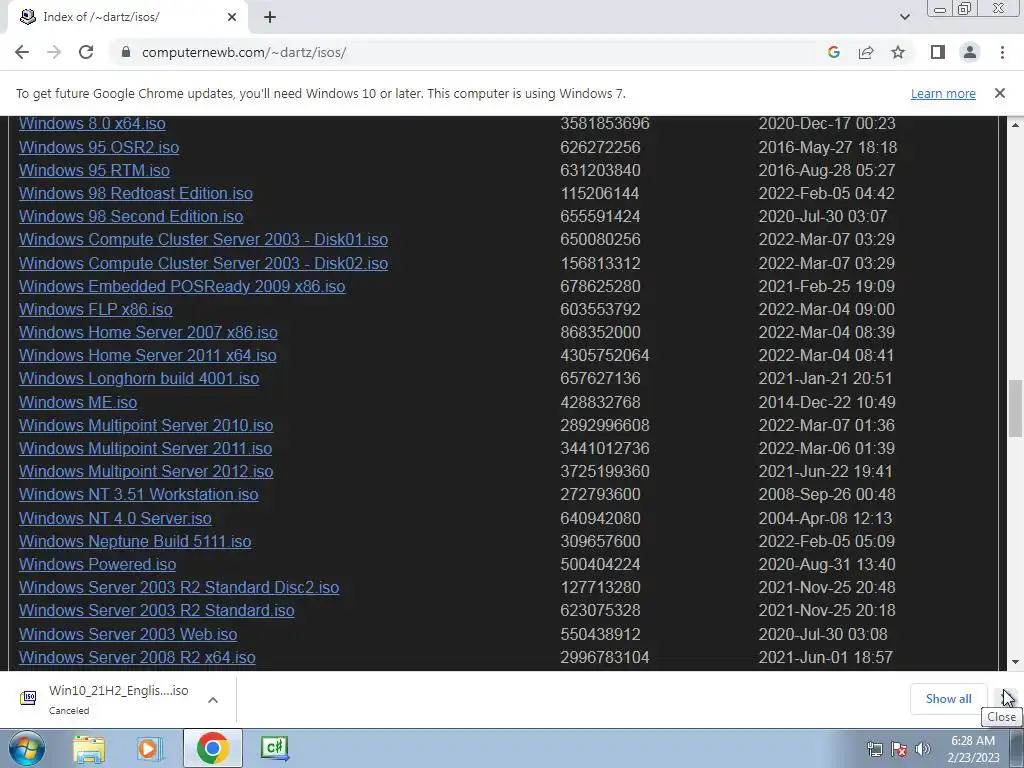
Task: Reload the current page
Action: [86, 52]
